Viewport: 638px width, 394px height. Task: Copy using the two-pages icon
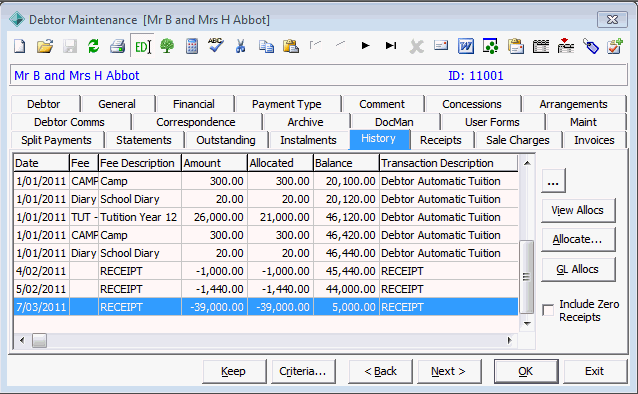tap(266, 46)
